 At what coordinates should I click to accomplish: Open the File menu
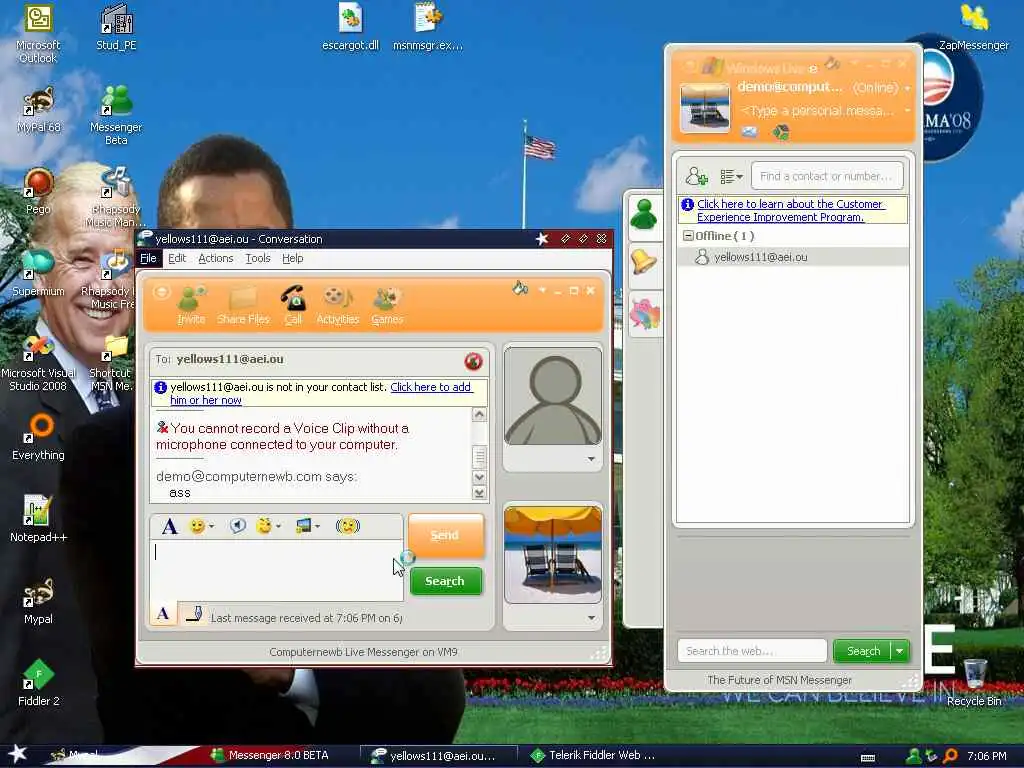click(148, 259)
